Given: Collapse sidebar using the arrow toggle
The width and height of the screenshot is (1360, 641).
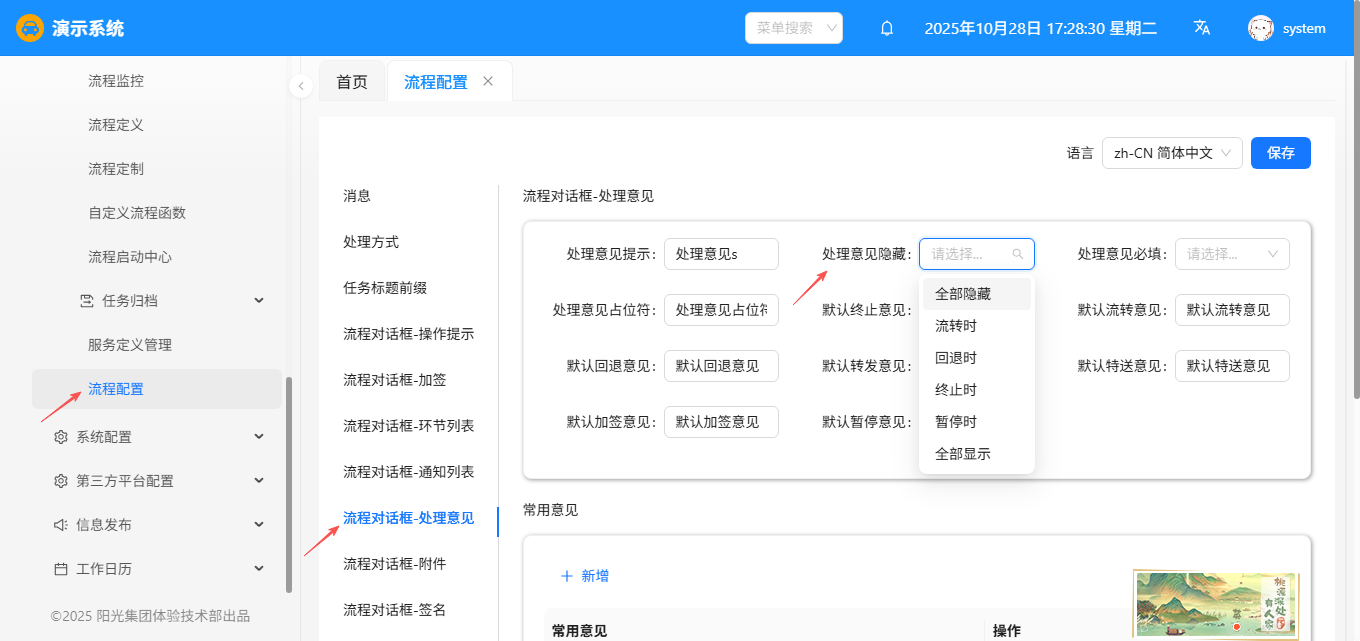Looking at the screenshot, I should pyautogui.click(x=301, y=86).
